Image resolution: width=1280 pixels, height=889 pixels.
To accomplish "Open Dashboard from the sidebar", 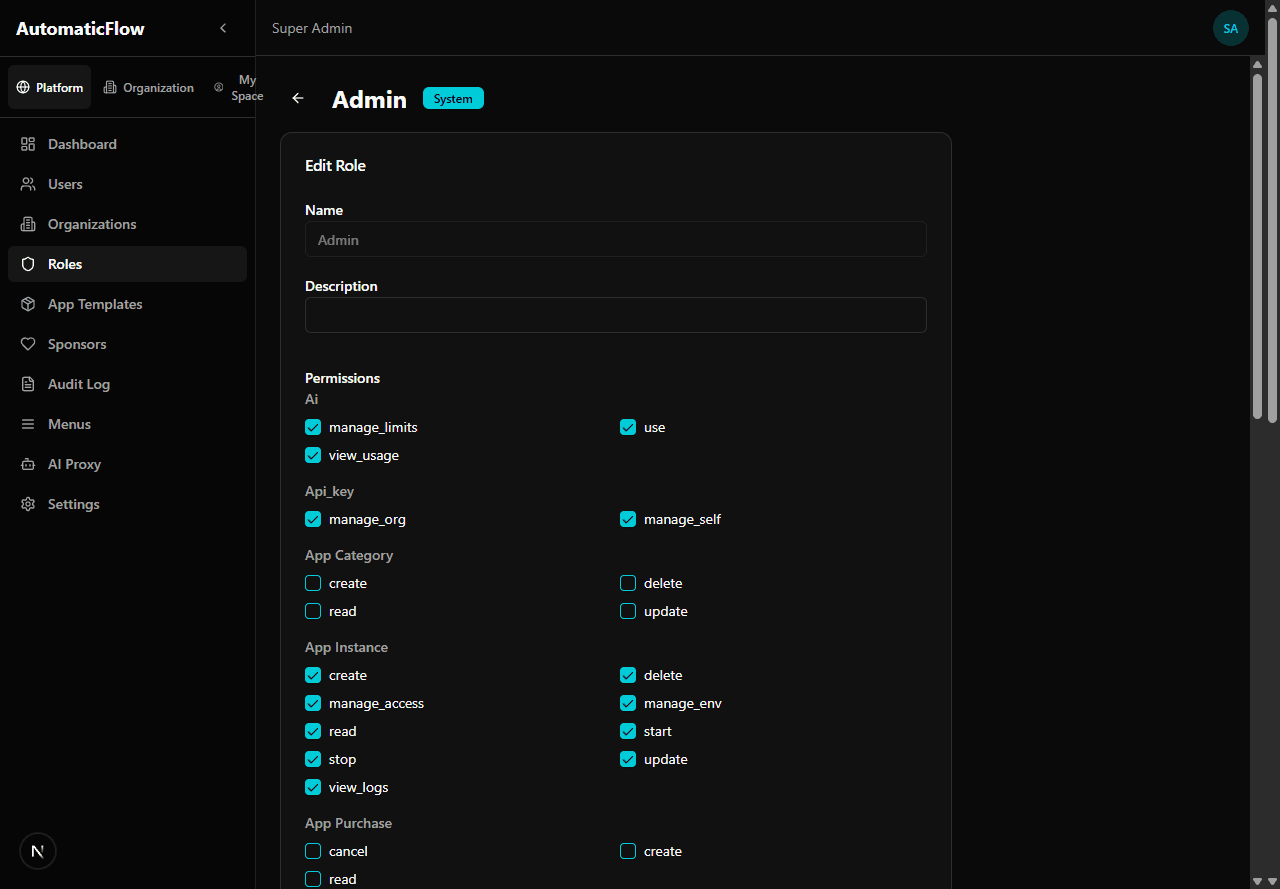I will tap(128, 144).
